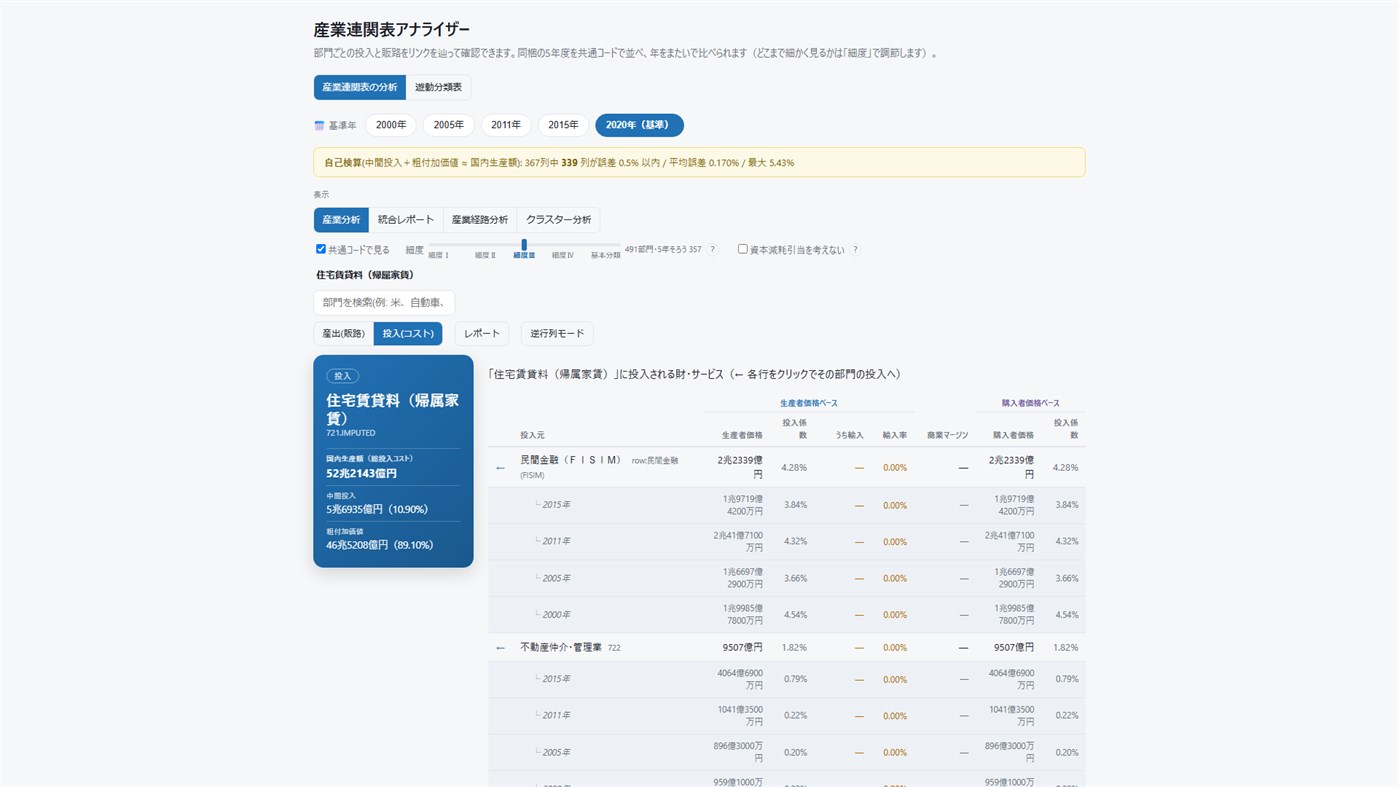This screenshot has height=787, width=1399.
Task: Select the 2011年 base year
Action: click(506, 125)
